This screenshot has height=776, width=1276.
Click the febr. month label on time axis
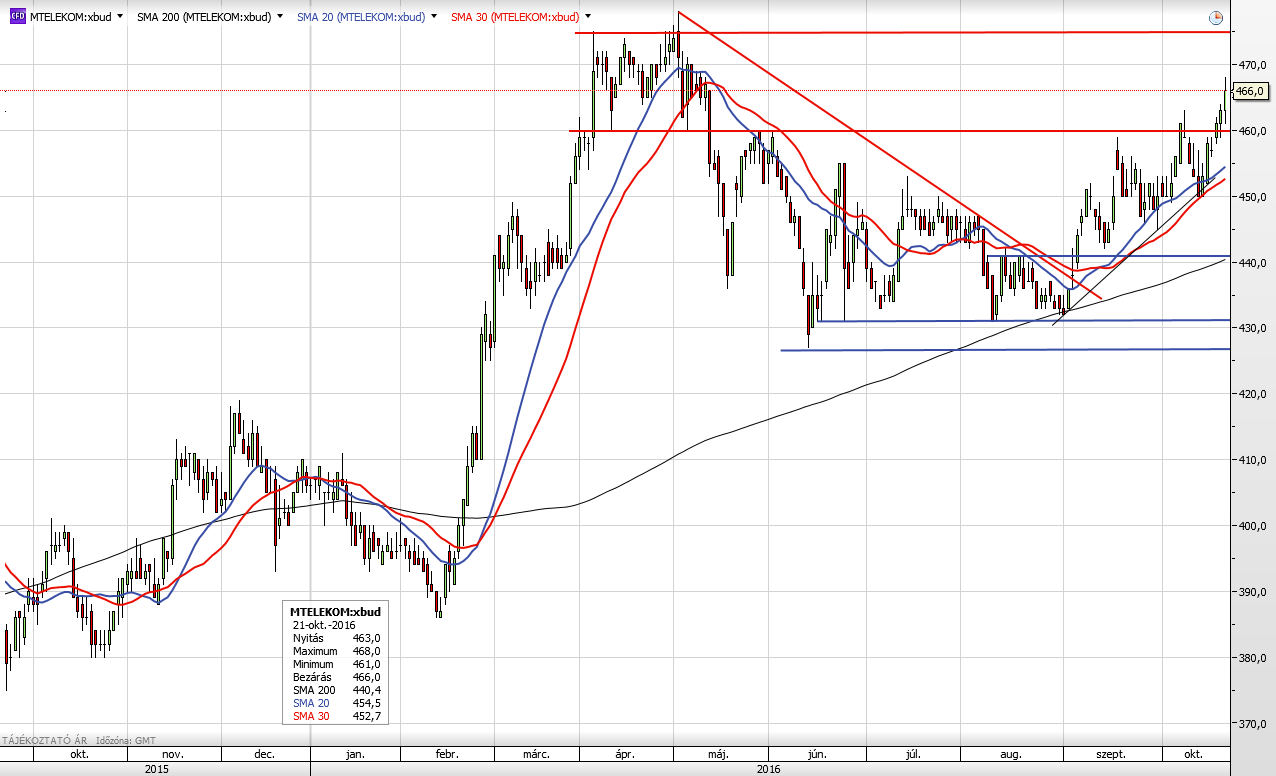(x=447, y=754)
